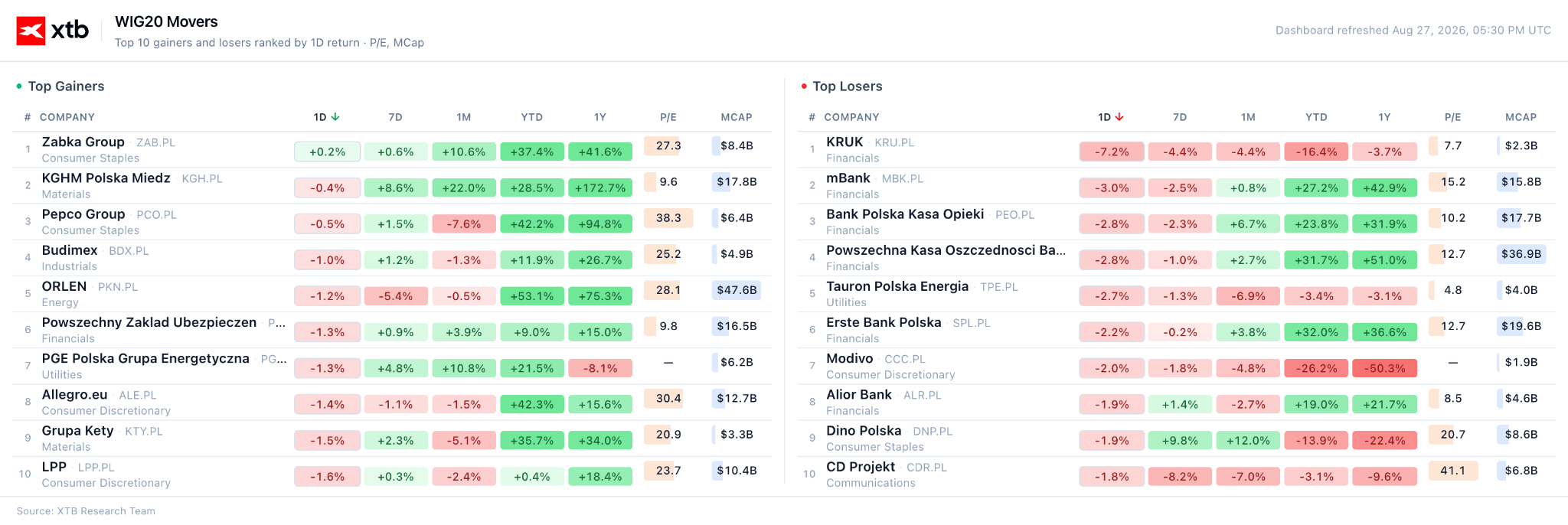The height and width of the screenshot is (525, 1568).
Task: Click the red Top Losers dot
Action: pyautogui.click(x=804, y=86)
